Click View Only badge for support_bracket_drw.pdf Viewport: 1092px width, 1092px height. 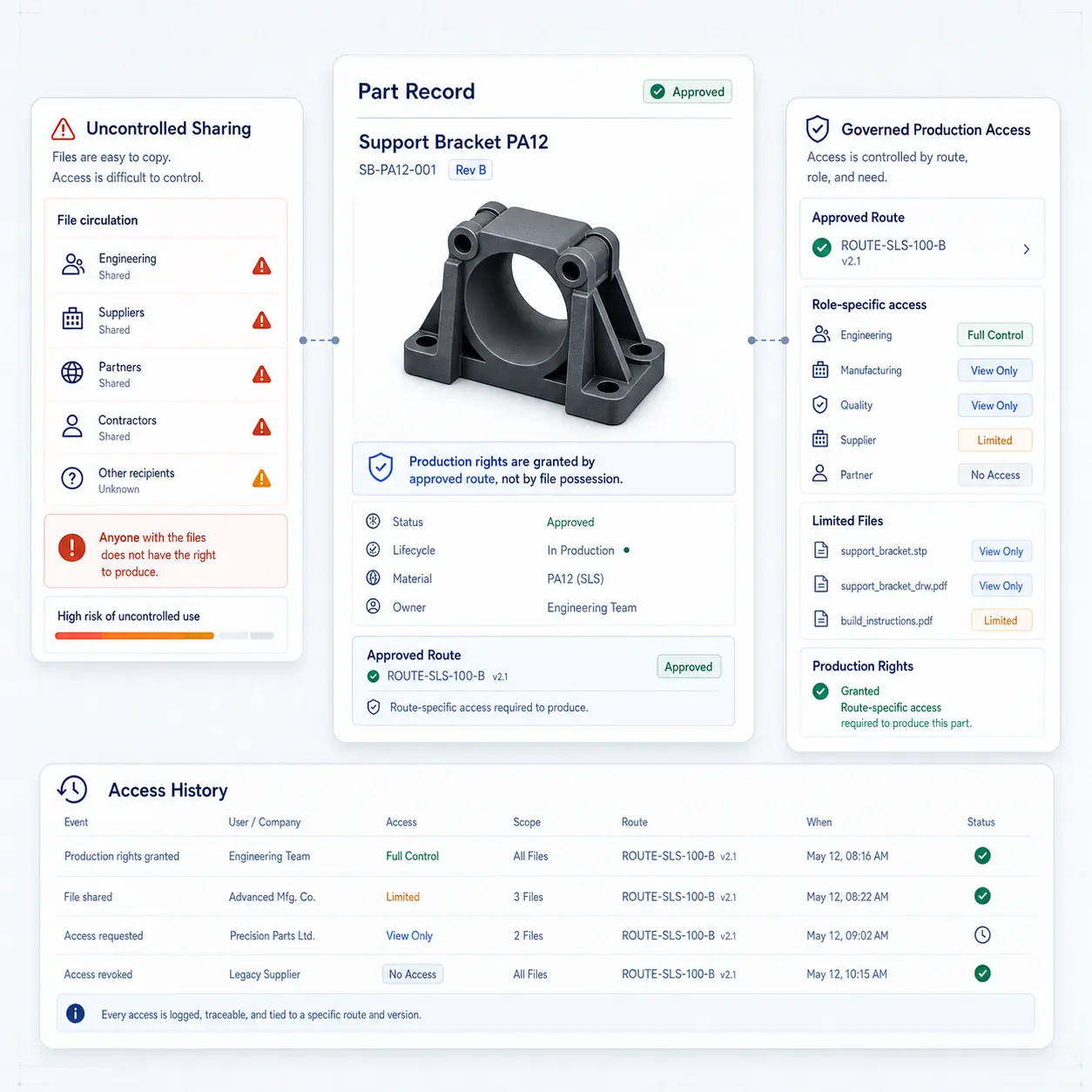click(x=1001, y=586)
